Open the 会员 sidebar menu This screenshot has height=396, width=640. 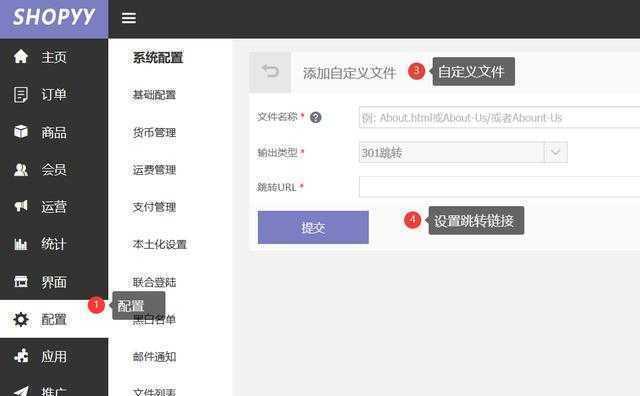coord(54,169)
